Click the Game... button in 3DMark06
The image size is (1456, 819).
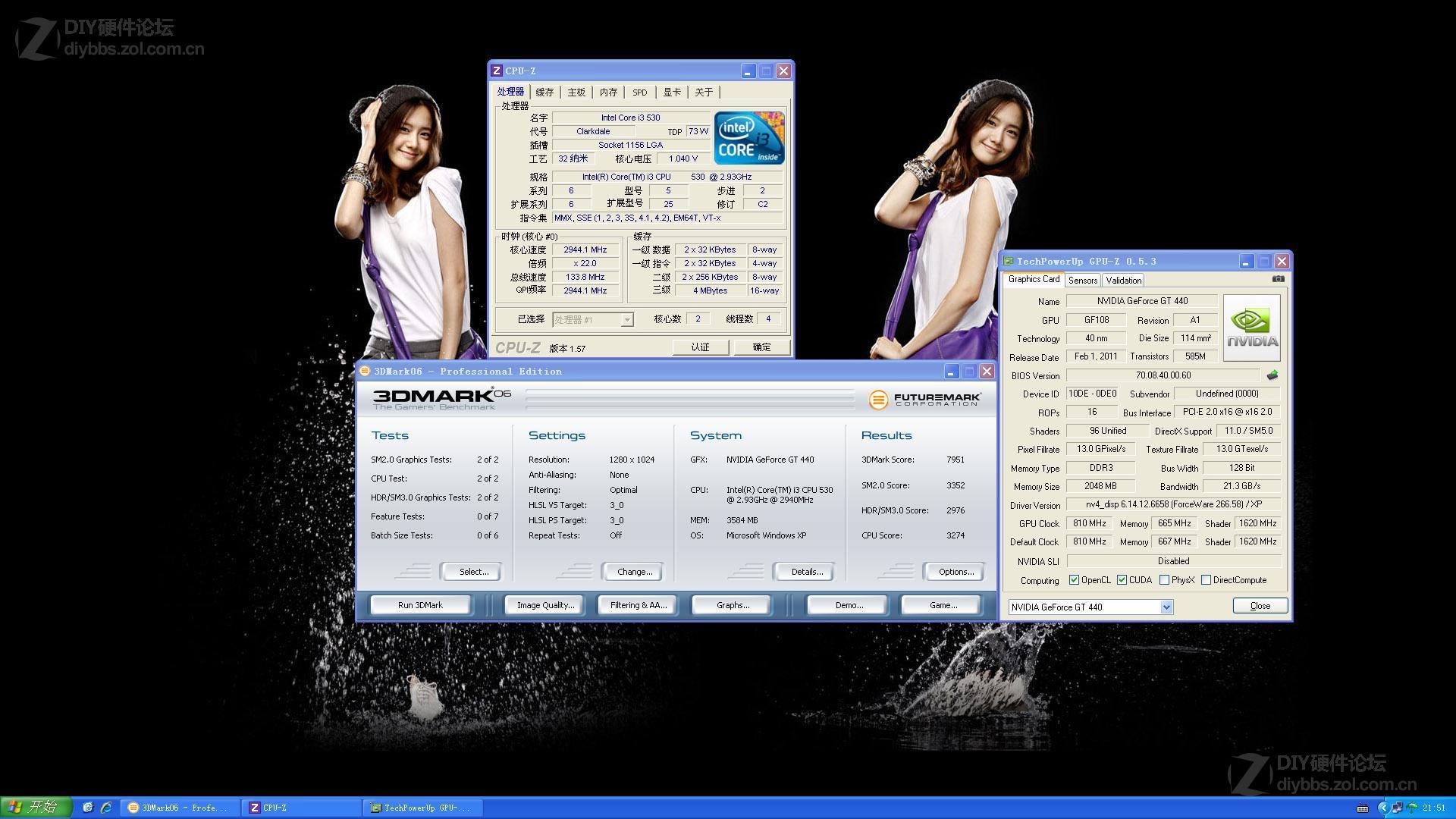pyautogui.click(x=943, y=605)
